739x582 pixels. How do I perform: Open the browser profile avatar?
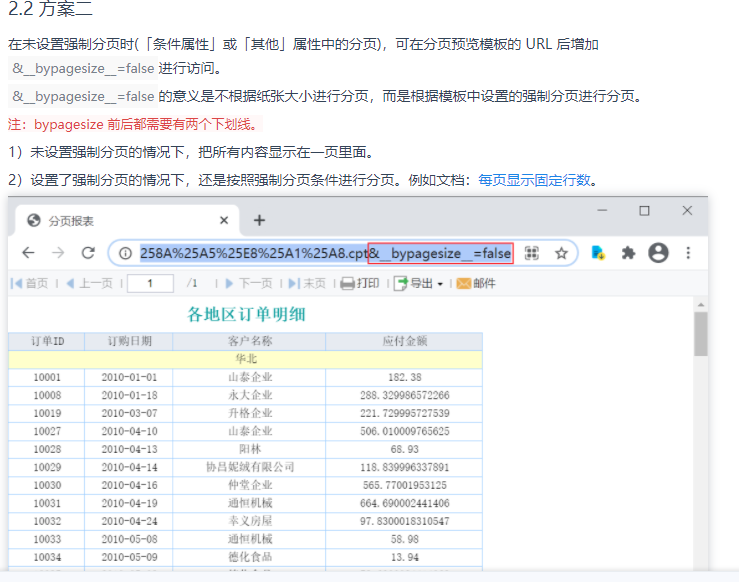(658, 253)
